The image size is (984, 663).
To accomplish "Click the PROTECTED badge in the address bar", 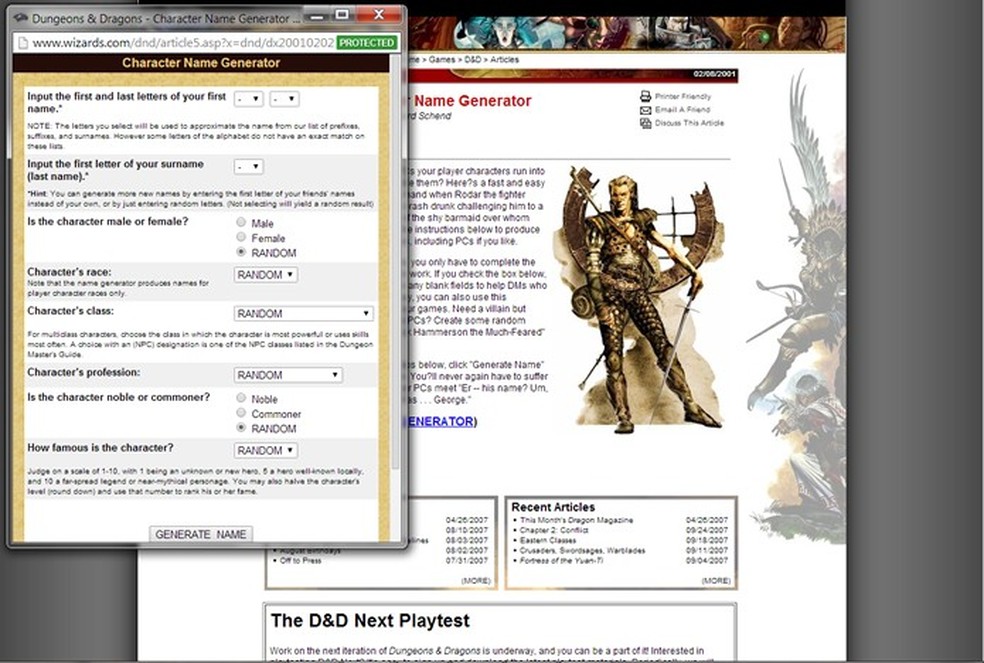I will tap(368, 42).
